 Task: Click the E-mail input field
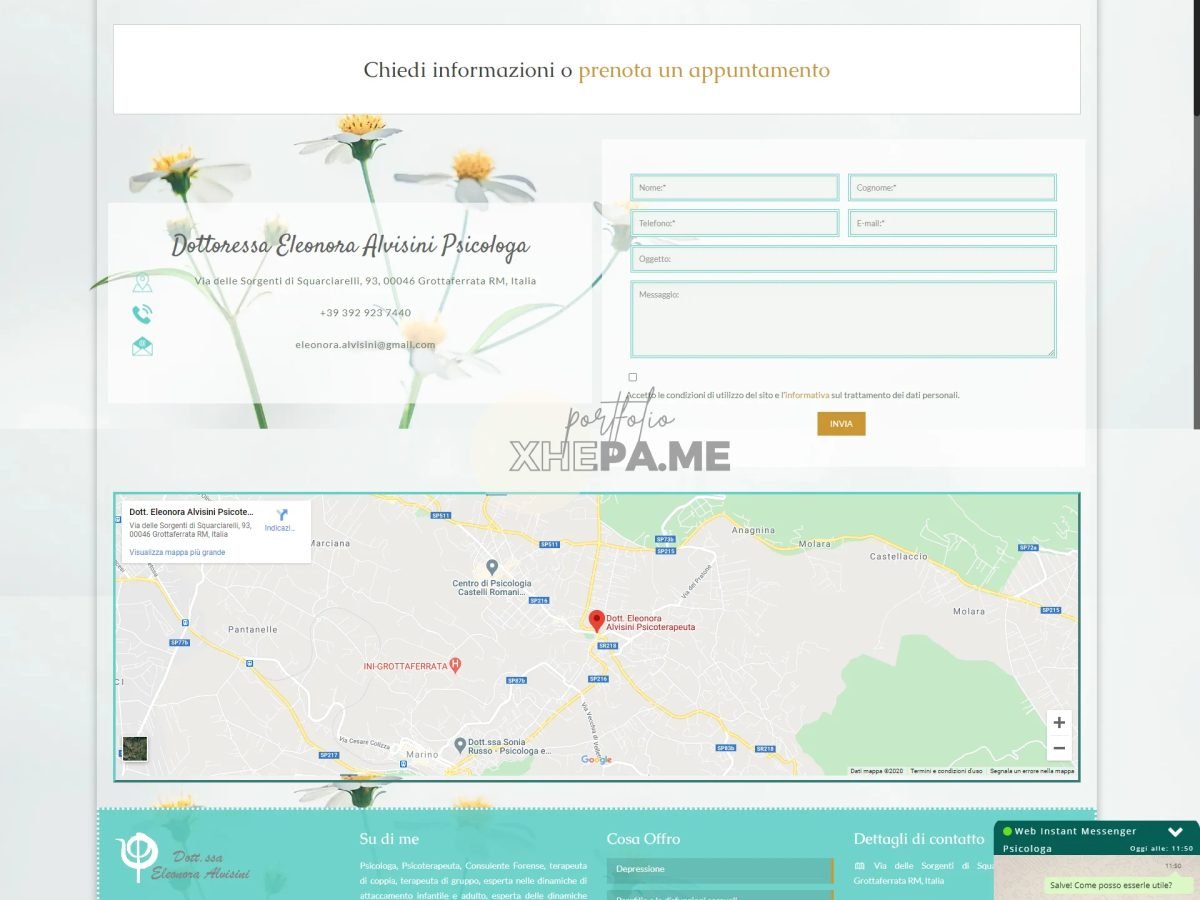pyautogui.click(x=952, y=223)
